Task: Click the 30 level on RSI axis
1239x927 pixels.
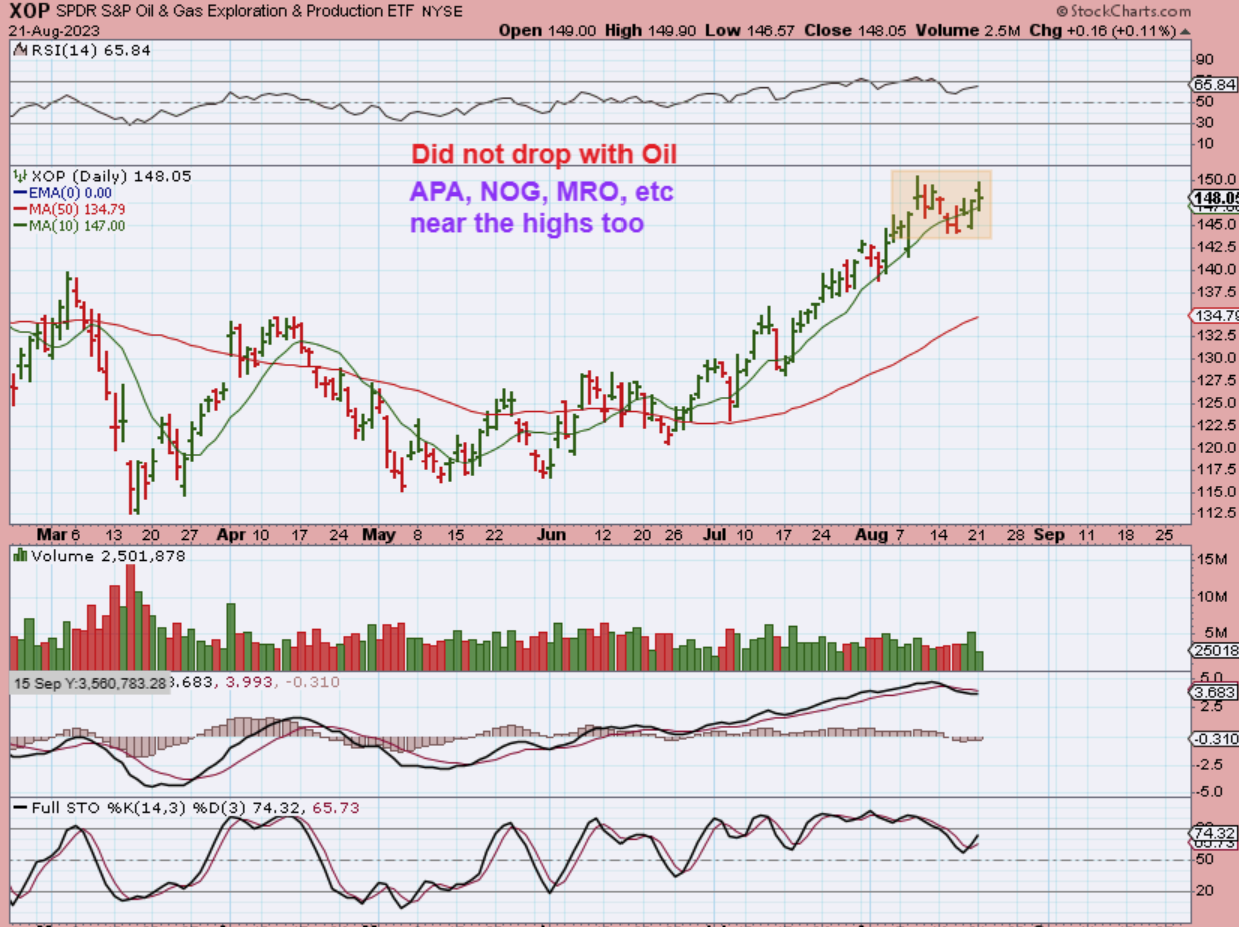Action: coord(1206,122)
